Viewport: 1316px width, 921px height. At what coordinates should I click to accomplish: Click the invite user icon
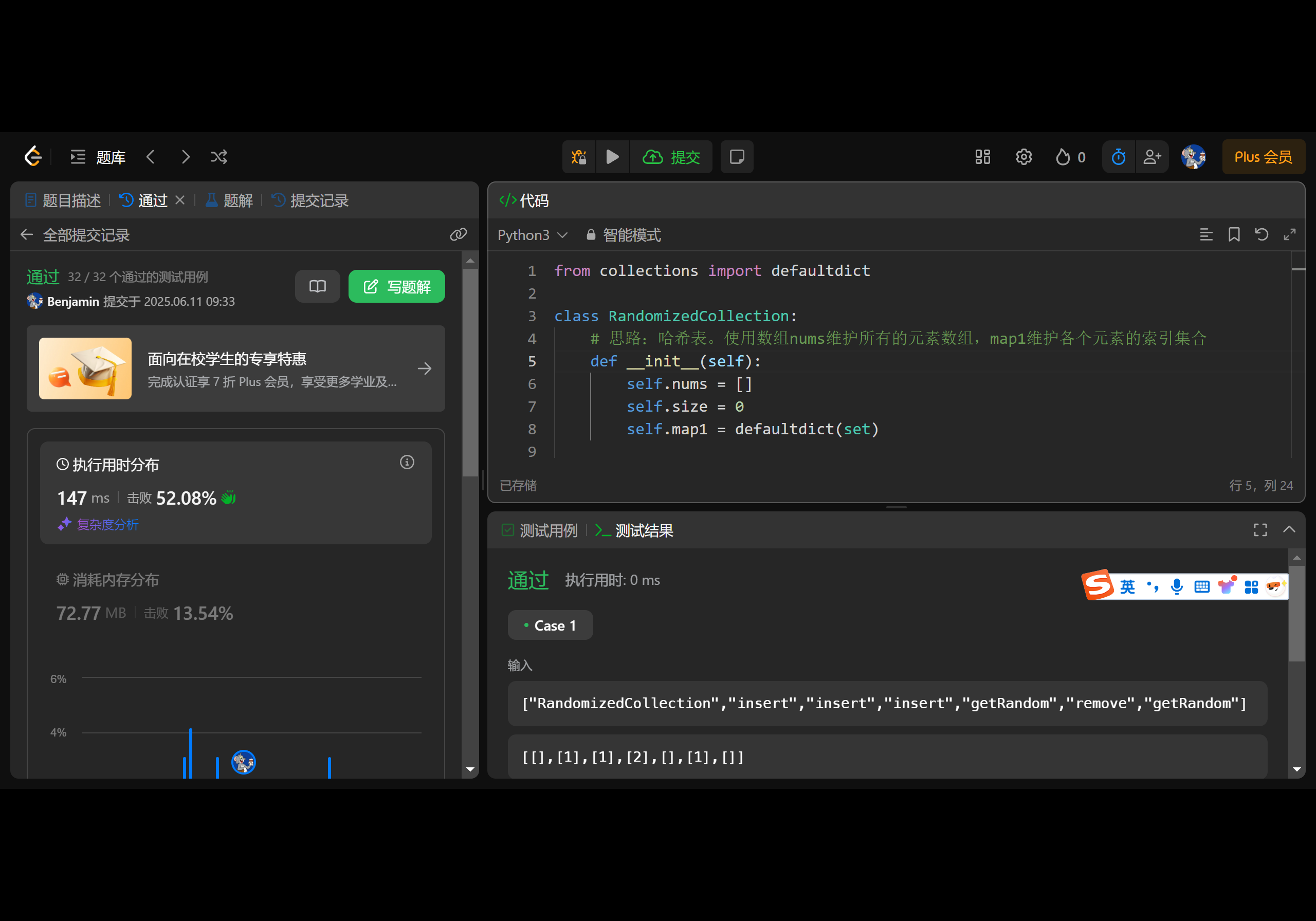pos(1151,157)
